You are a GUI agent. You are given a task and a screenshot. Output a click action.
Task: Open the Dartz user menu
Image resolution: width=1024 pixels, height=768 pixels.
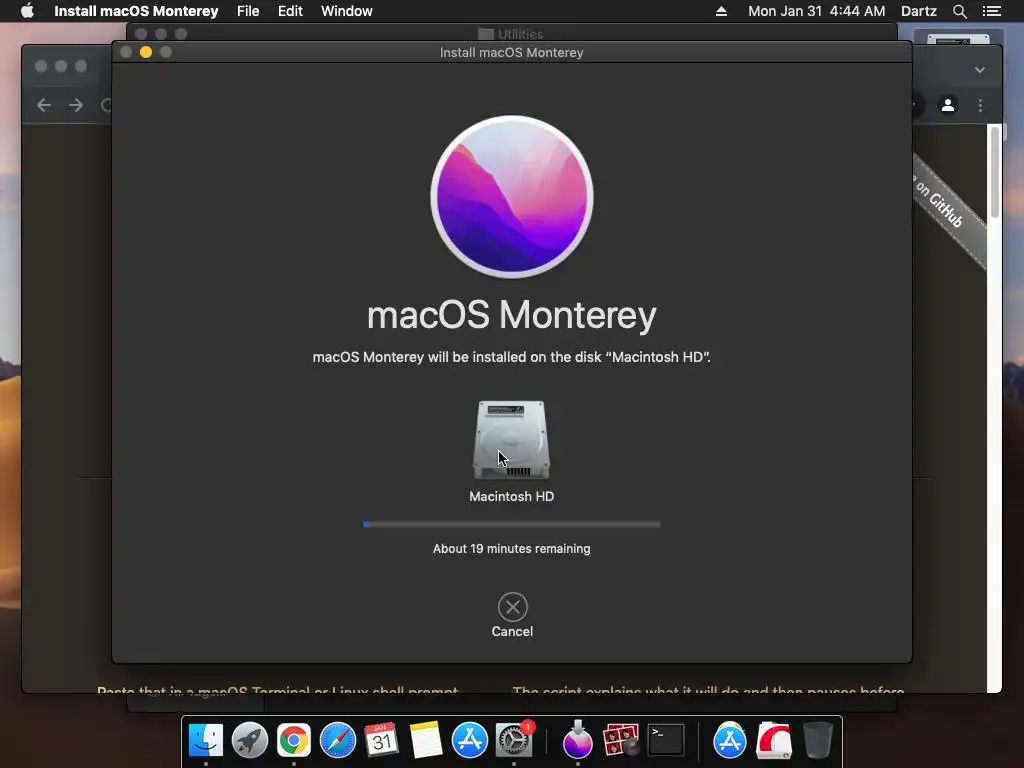pyautogui.click(x=919, y=11)
